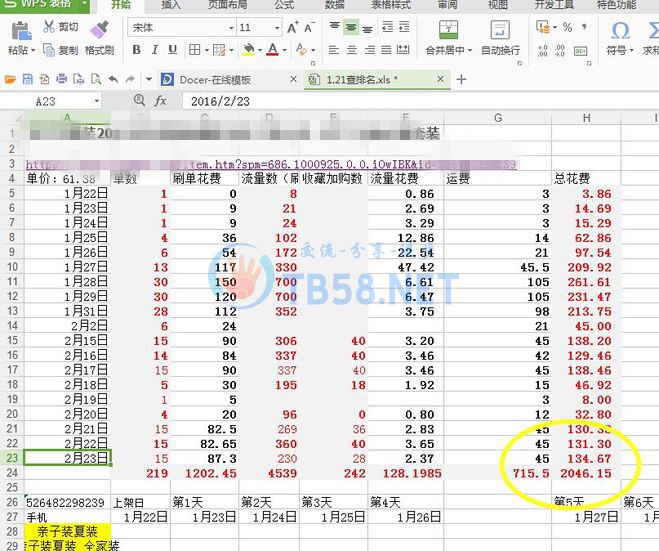Click the Undo arrow icon
659x551 pixels.
[113, 79]
